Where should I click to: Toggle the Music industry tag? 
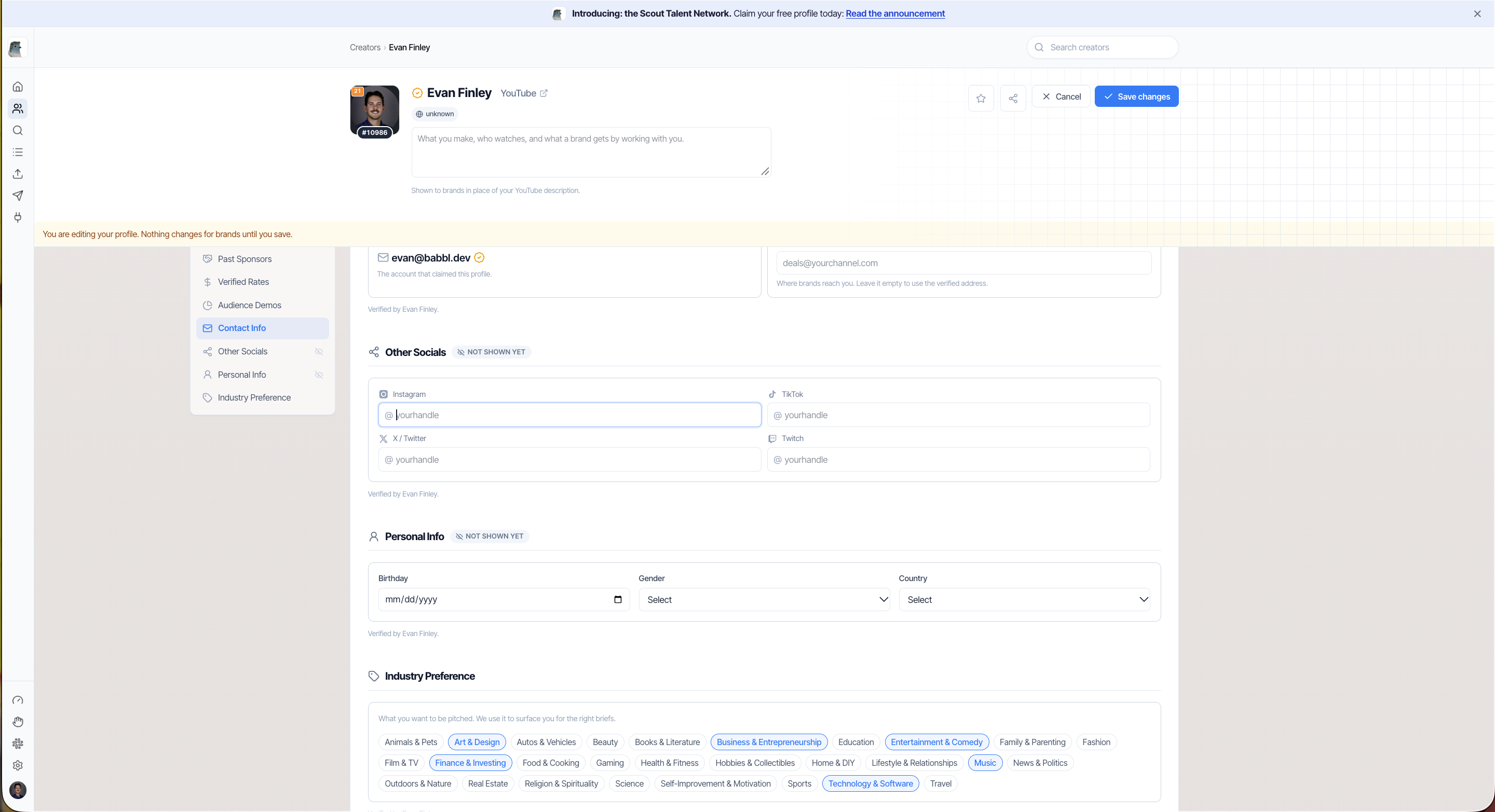point(985,763)
